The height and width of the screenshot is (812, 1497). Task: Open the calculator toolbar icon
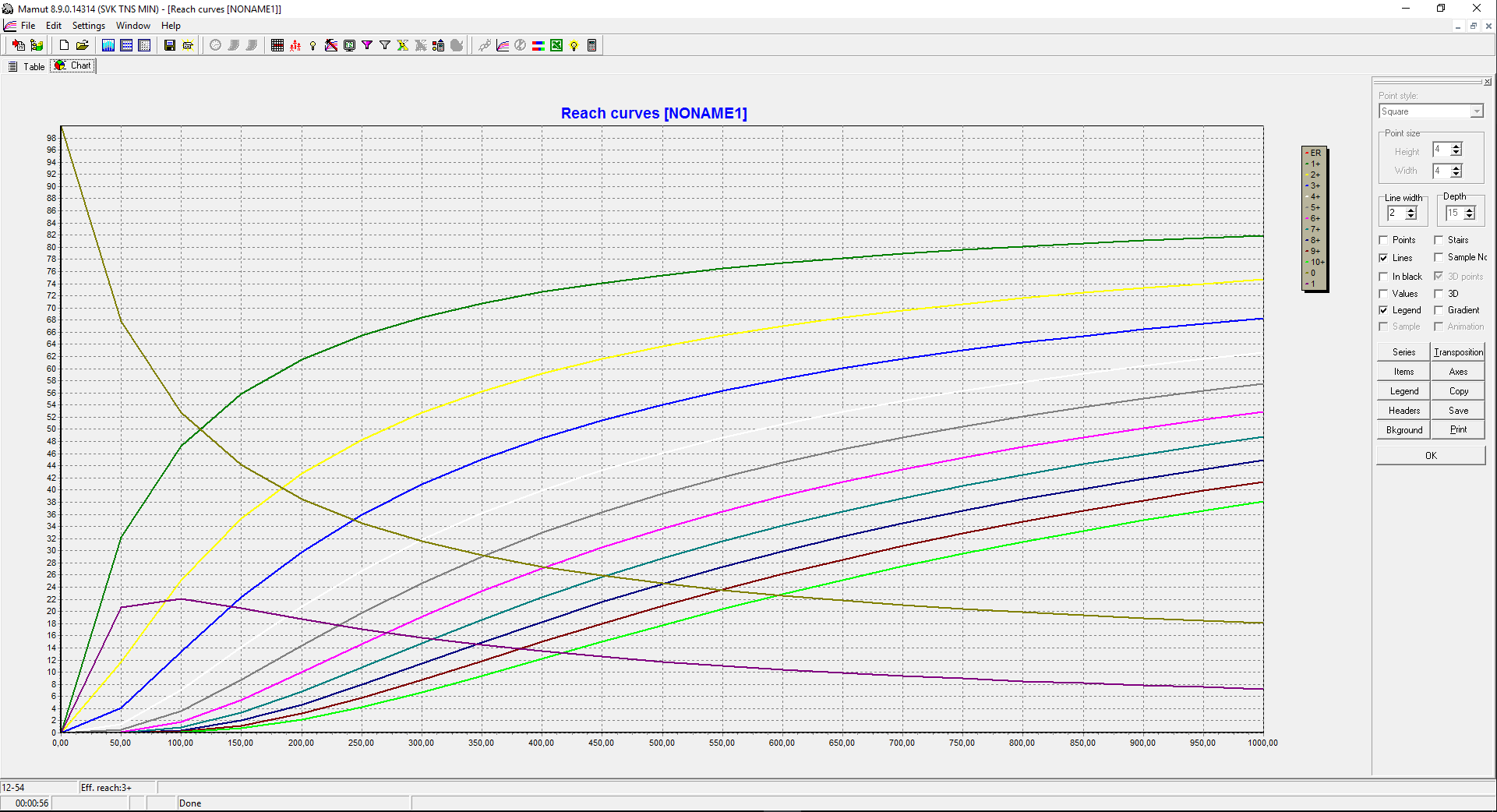[x=592, y=45]
